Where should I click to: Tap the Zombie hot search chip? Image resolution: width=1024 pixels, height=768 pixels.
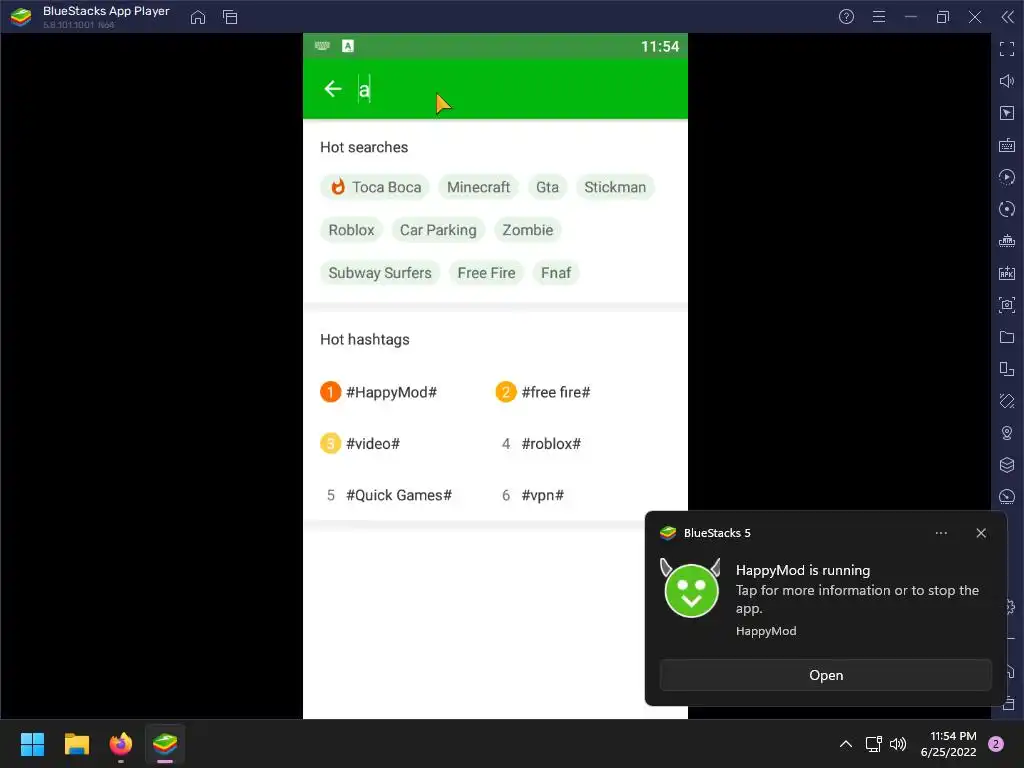[528, 230]
